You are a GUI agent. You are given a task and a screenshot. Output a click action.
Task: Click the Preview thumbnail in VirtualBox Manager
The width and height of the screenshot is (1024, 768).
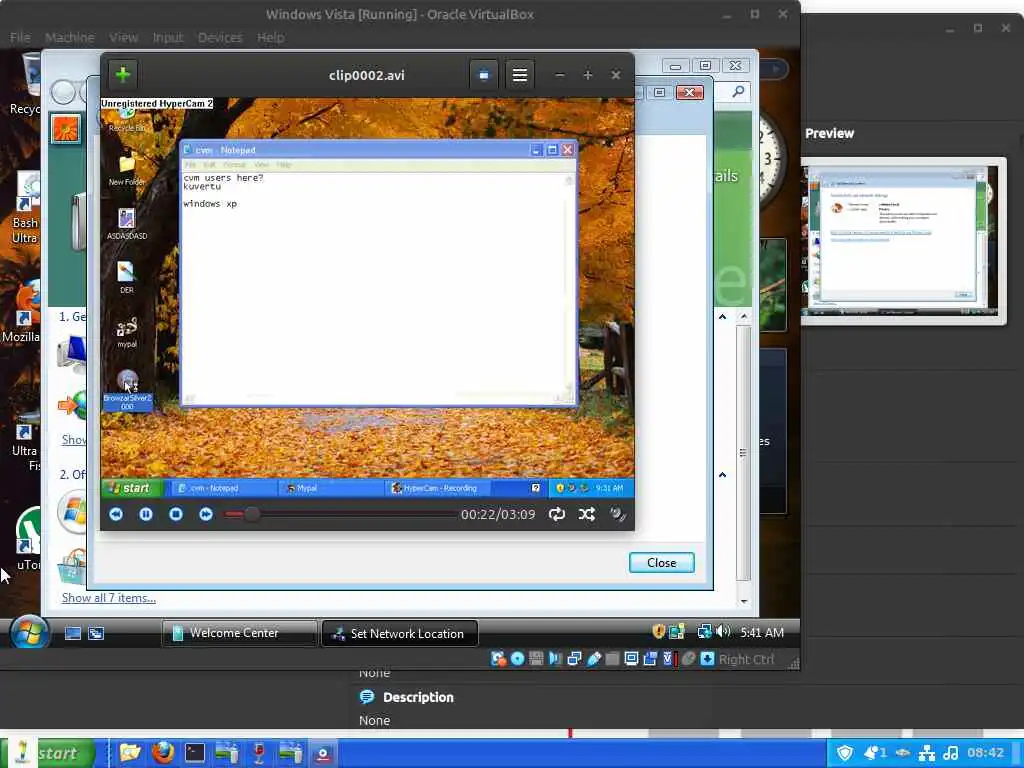(903, 240)
